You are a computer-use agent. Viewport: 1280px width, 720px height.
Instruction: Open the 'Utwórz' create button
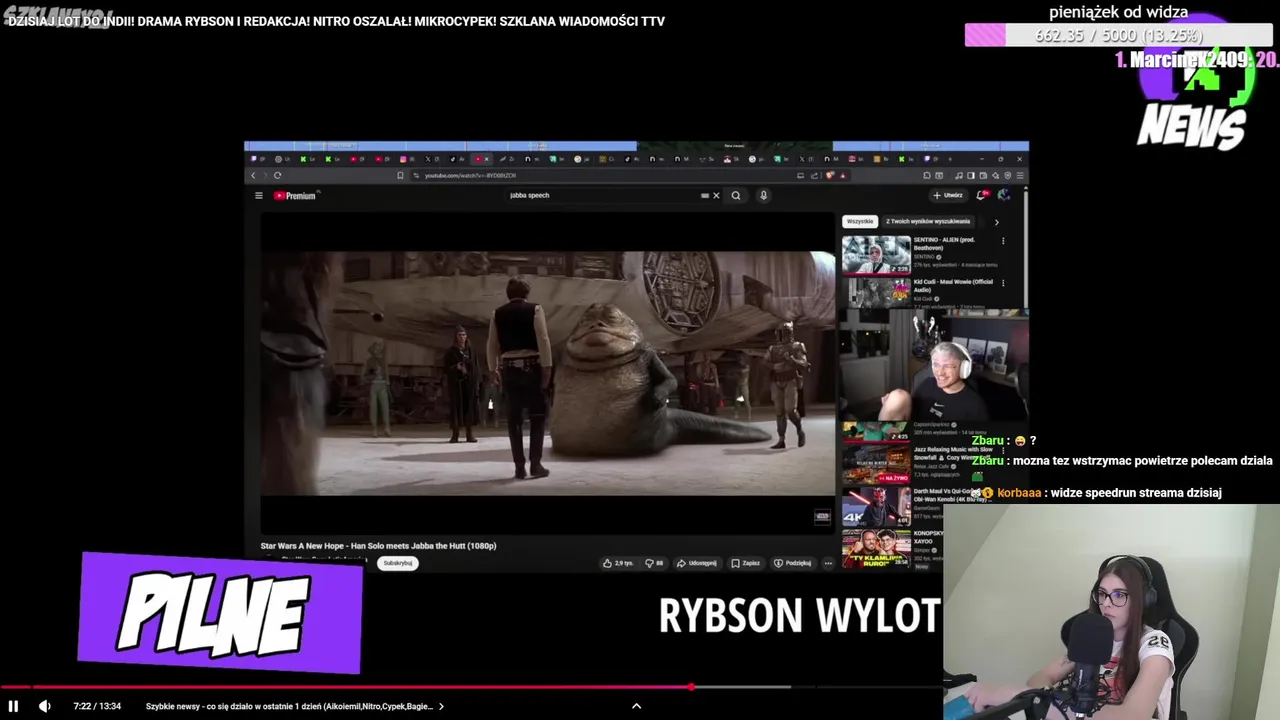pos(948,196)
